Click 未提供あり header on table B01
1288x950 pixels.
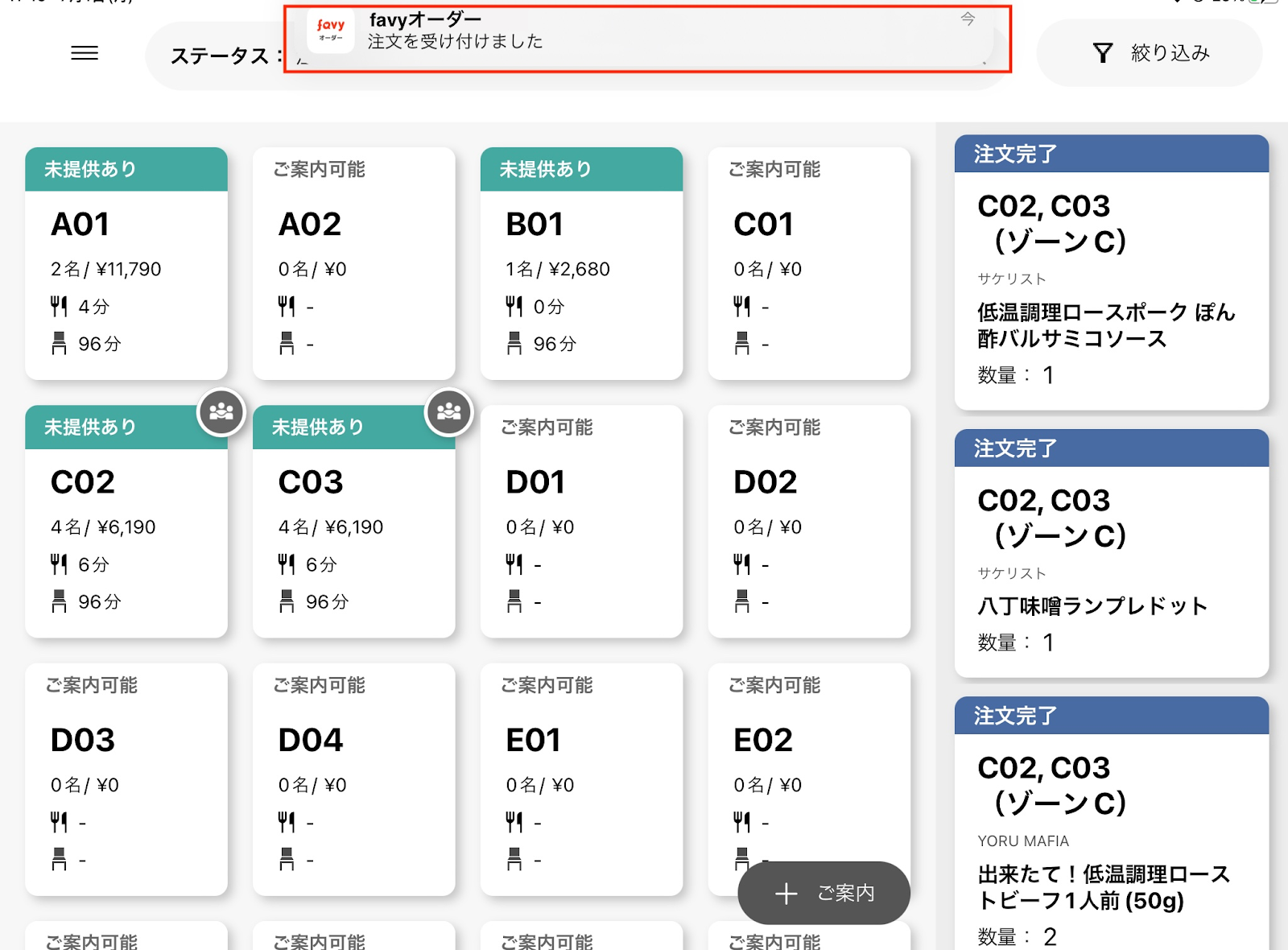point(581,169)
